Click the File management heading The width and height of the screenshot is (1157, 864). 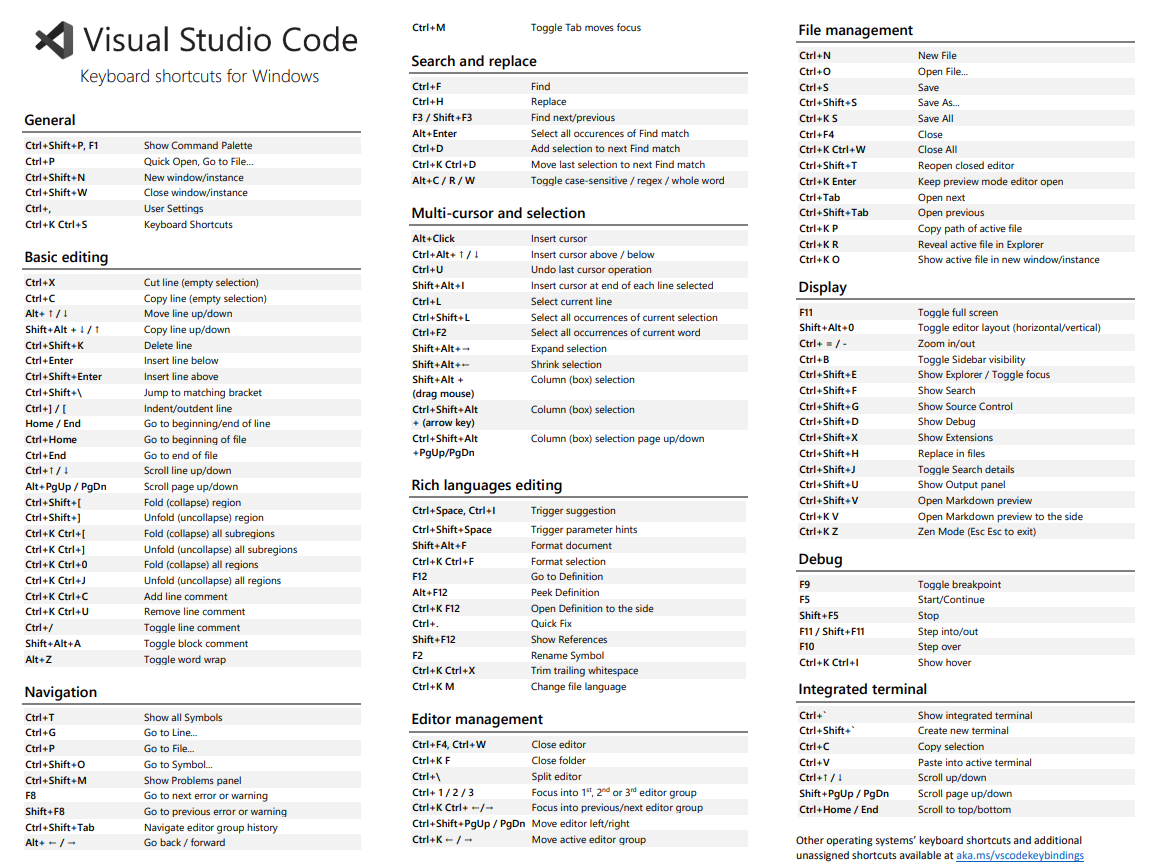[855, 30]
